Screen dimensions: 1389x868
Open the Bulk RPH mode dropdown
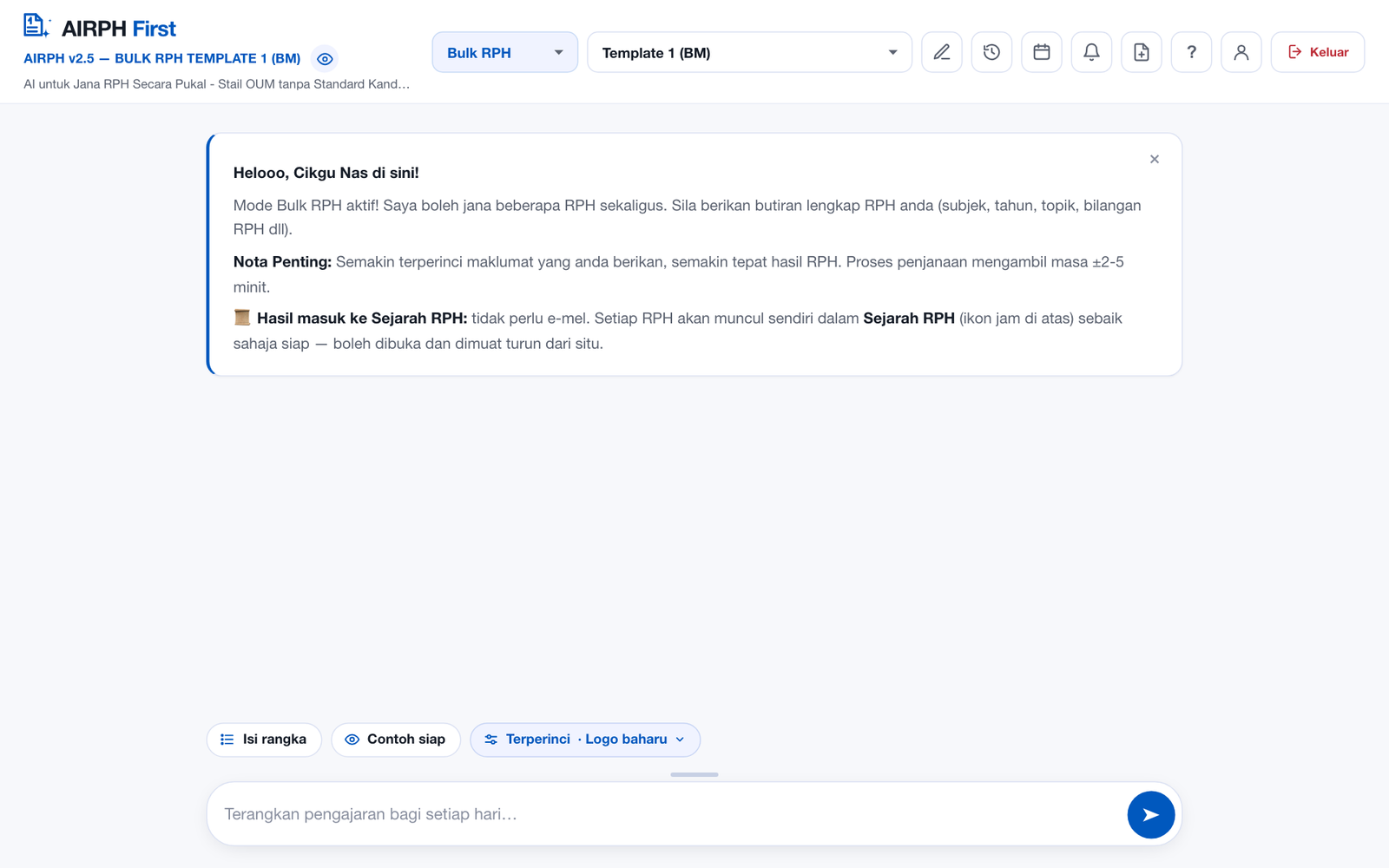coord(504,52)
